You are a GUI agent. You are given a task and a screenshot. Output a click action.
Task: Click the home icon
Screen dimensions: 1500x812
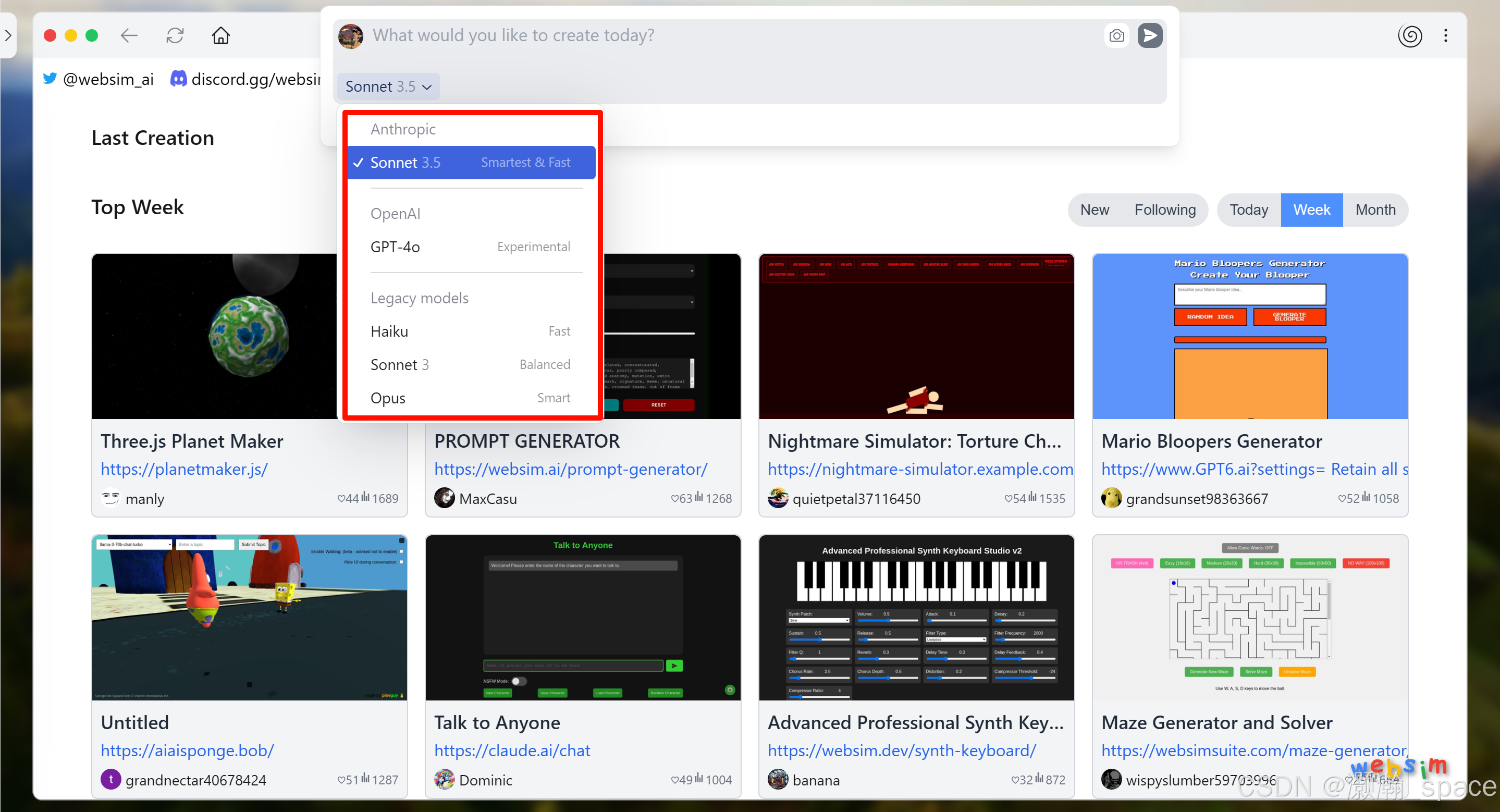(220, 35)
